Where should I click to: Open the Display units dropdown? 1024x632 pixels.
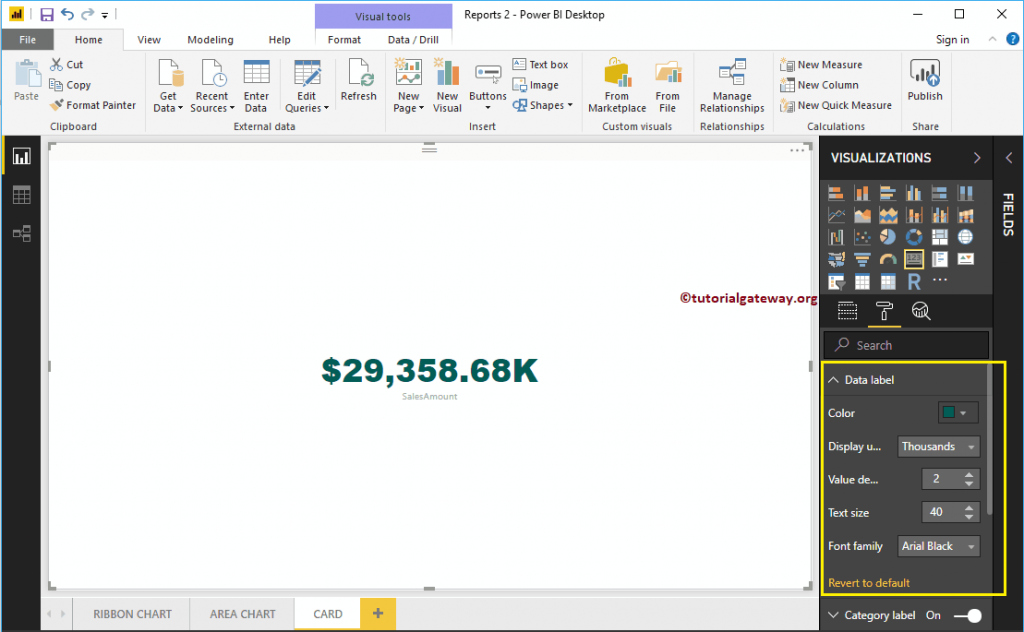pyautogui.click(x=938, y=446)
